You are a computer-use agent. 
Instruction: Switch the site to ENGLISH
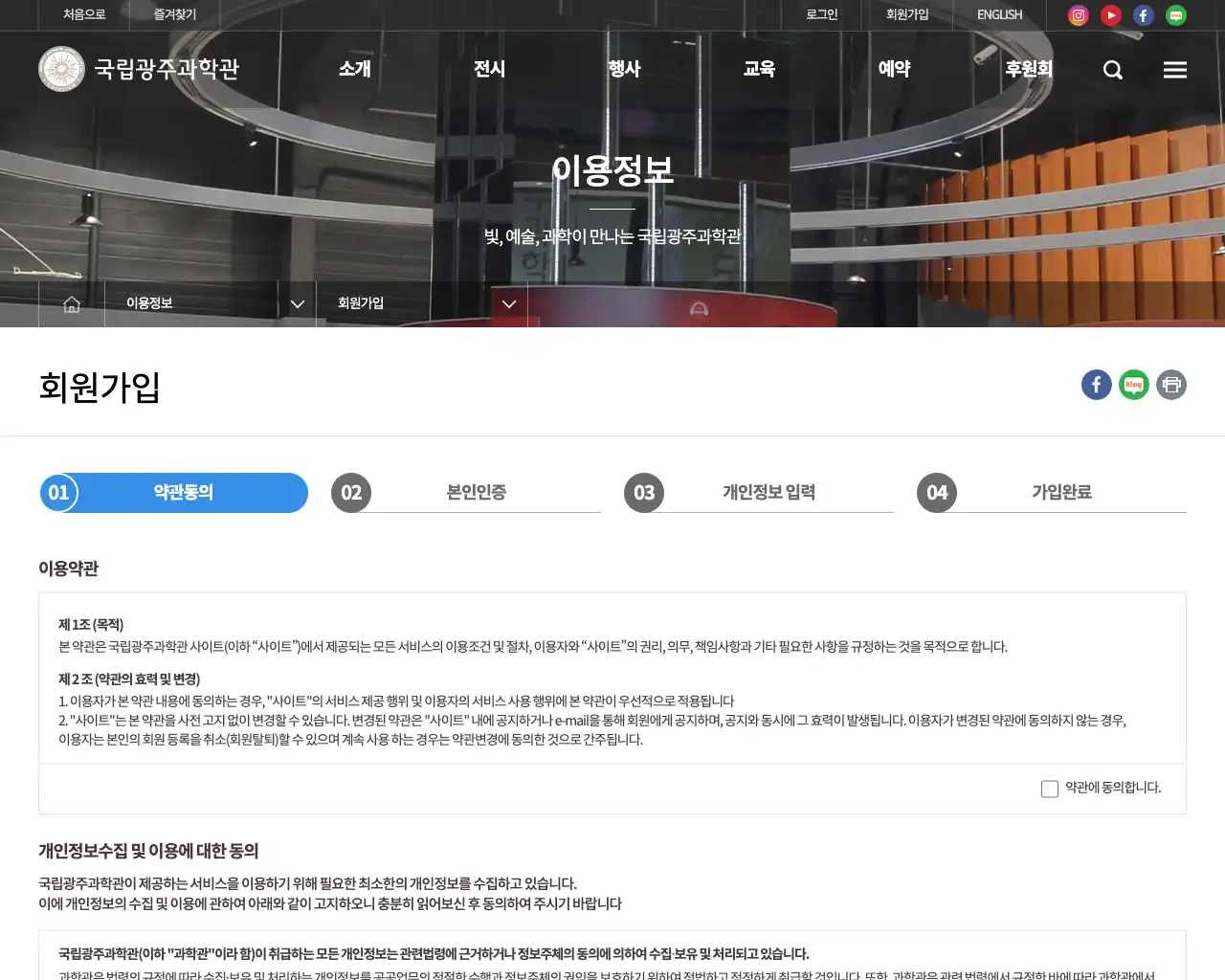tap(999, 14)
